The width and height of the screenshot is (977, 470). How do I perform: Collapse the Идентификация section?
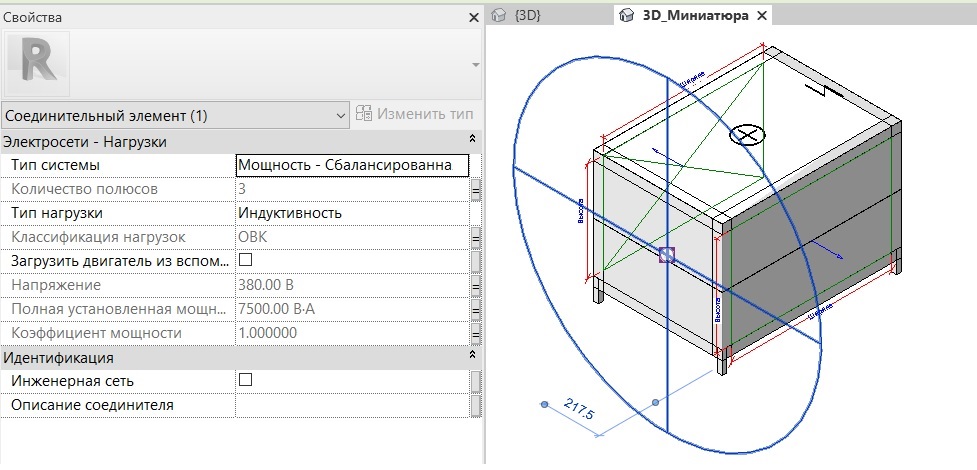click(471, 357)
